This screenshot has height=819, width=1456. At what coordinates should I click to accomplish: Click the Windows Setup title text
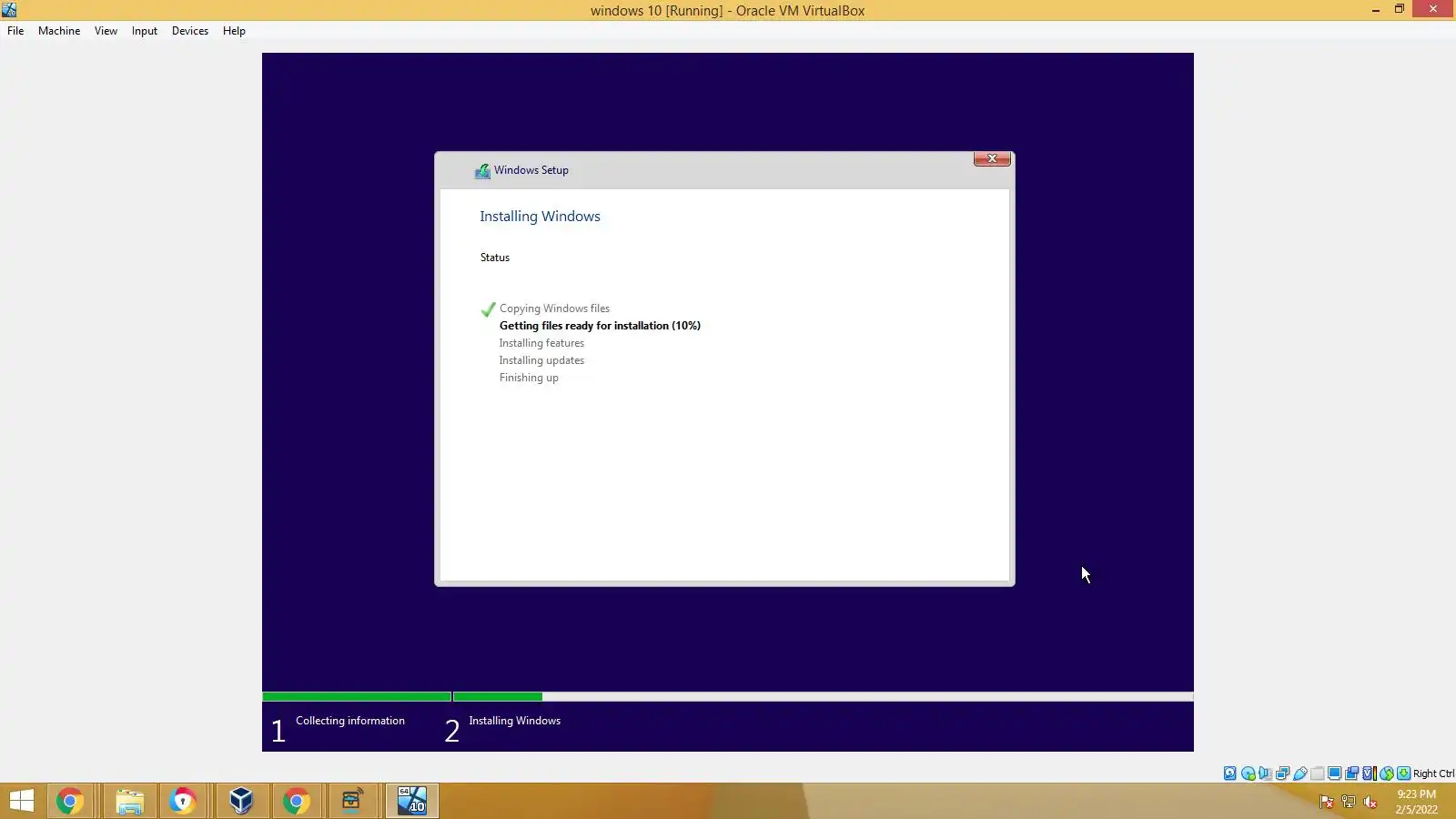(x=531, y=170)
